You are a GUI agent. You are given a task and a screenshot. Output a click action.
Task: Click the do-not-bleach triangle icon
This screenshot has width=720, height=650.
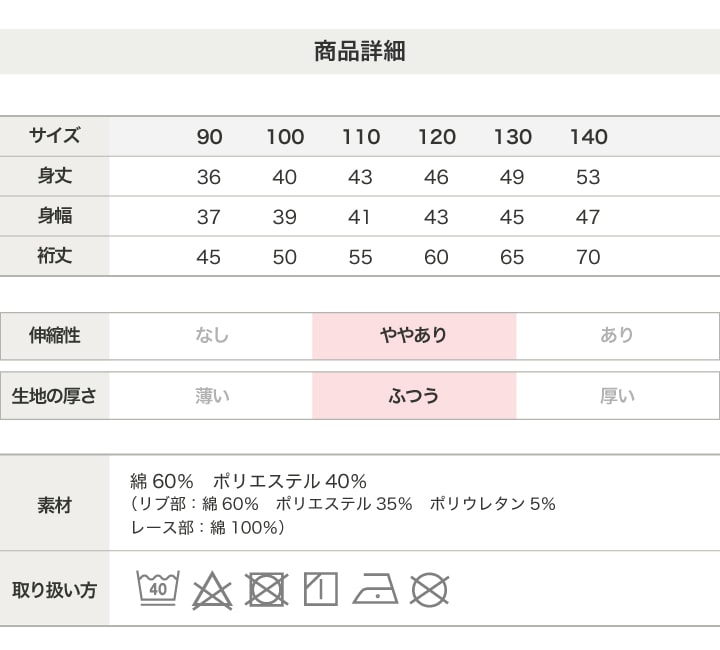pos(212,589)
